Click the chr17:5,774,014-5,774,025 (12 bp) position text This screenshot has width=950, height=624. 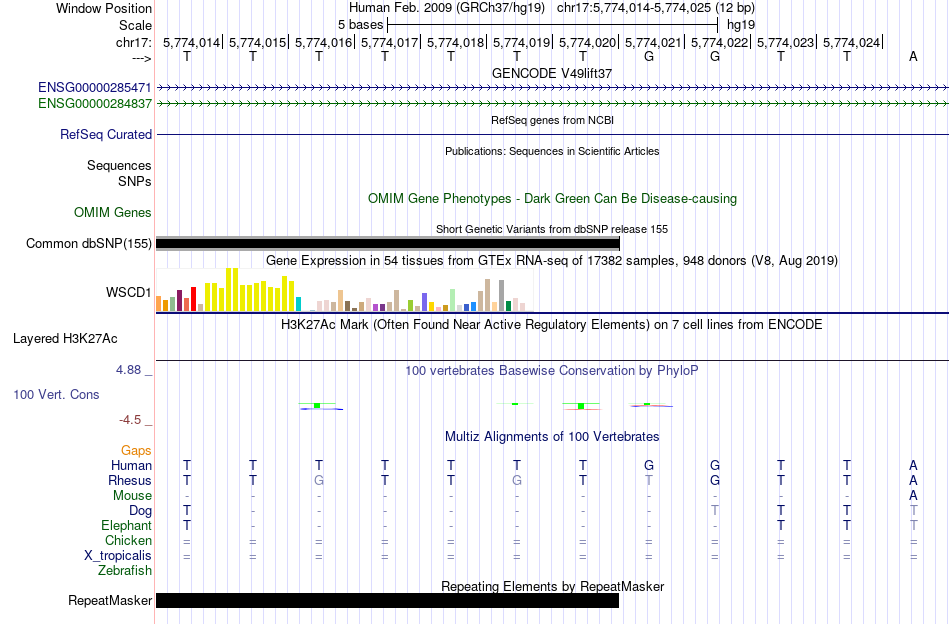click(x=656, y=8)
